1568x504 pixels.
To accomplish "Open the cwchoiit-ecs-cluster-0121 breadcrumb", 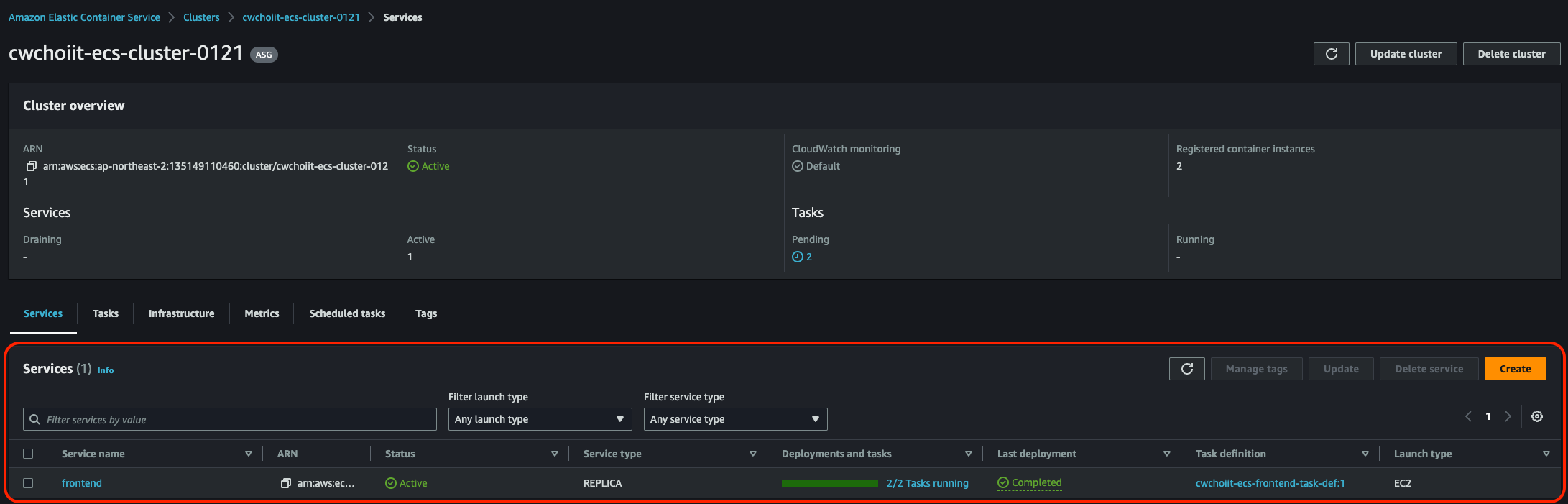I will coord(301,17).
